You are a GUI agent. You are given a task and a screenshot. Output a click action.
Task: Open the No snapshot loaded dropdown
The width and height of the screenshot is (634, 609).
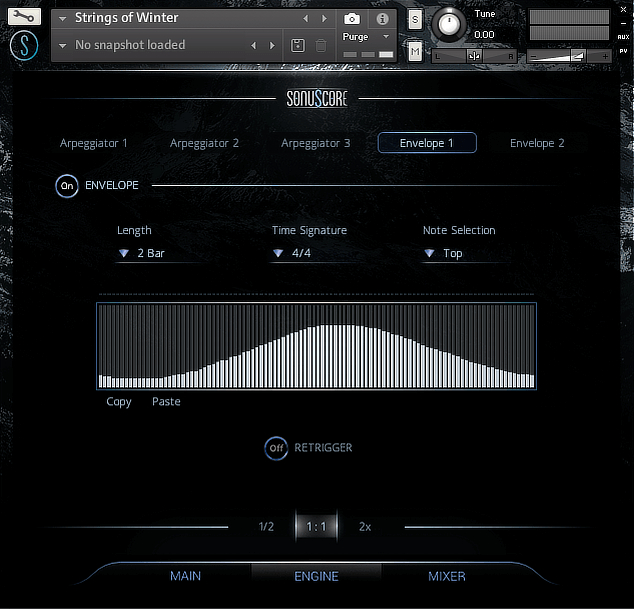(x=62, y=46)
